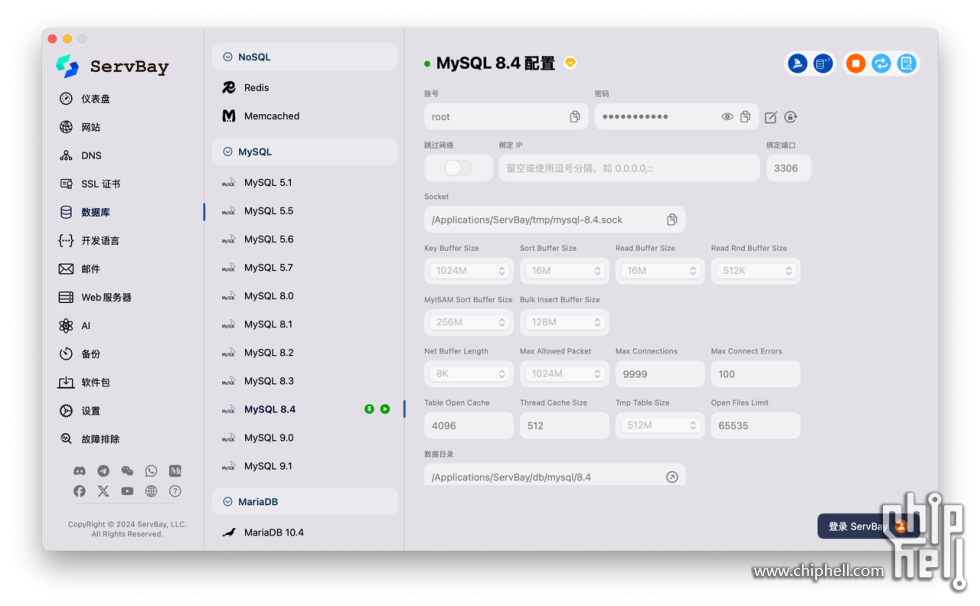Open the Telegram icon in sidebar footer
This screenshot has height=606, width=980.
coord(103,471)
